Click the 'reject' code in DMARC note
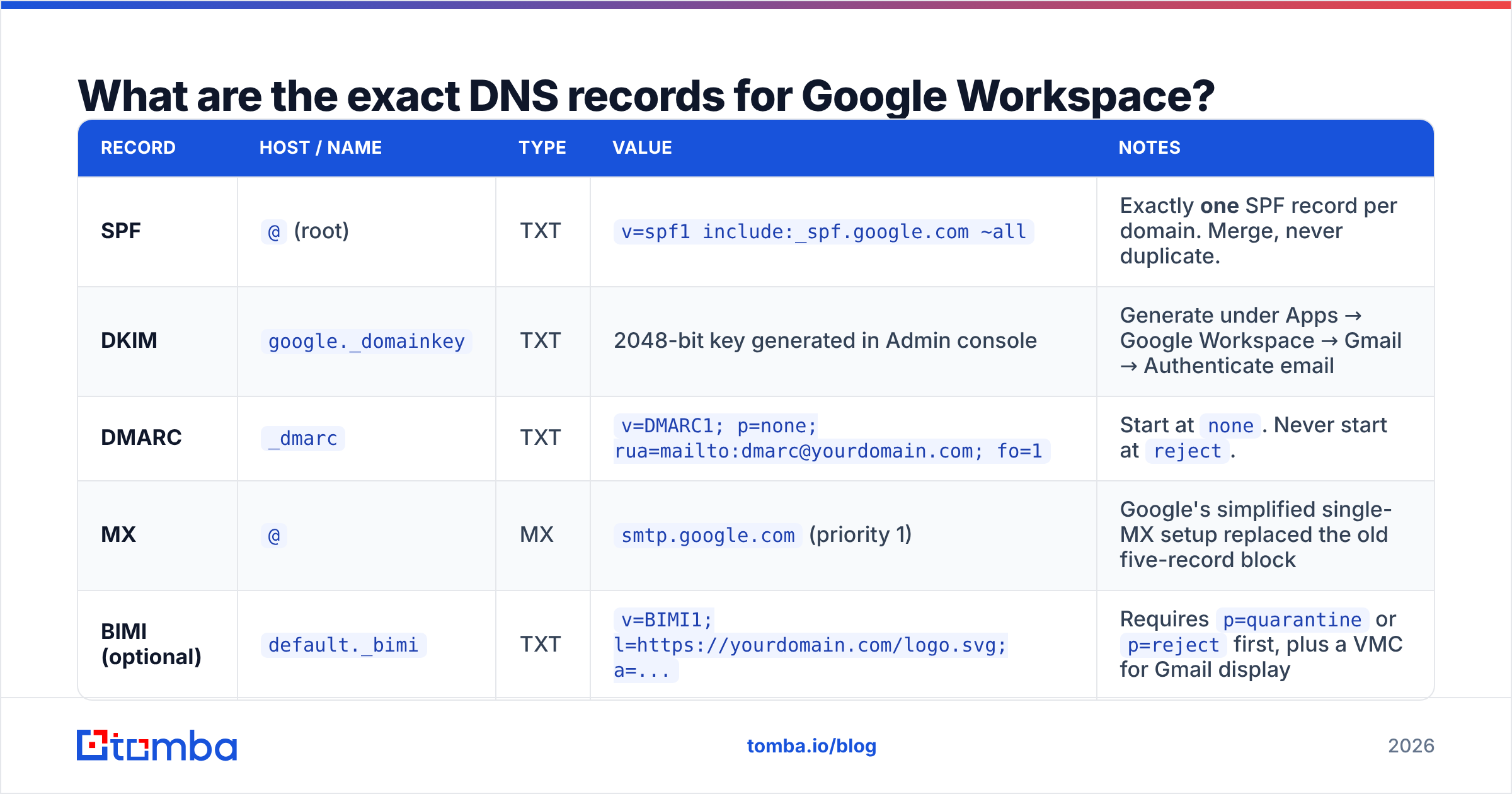This screenshot has width=1512, height=794. 1187,451
